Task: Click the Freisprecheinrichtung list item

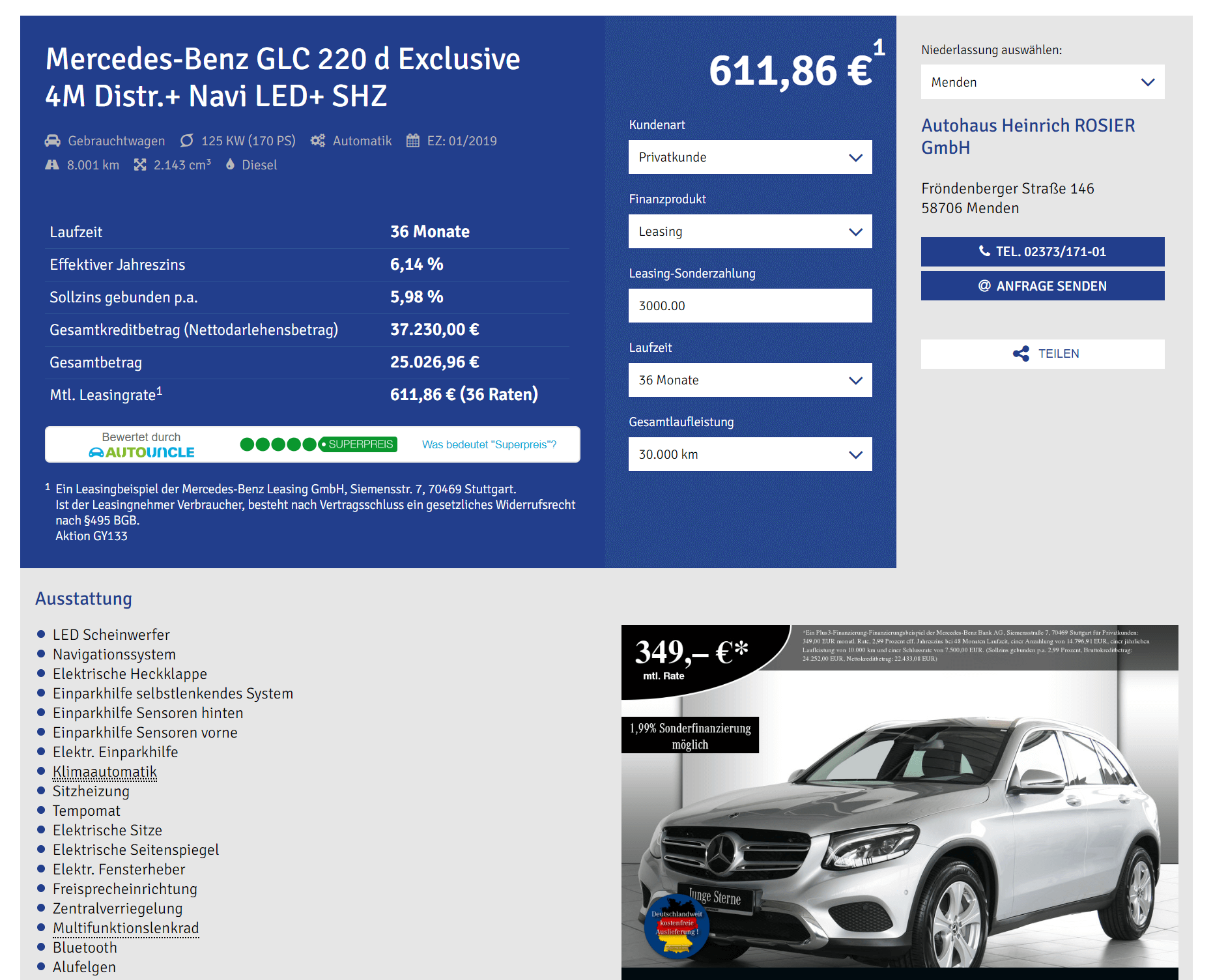Action: click(124, 889)
